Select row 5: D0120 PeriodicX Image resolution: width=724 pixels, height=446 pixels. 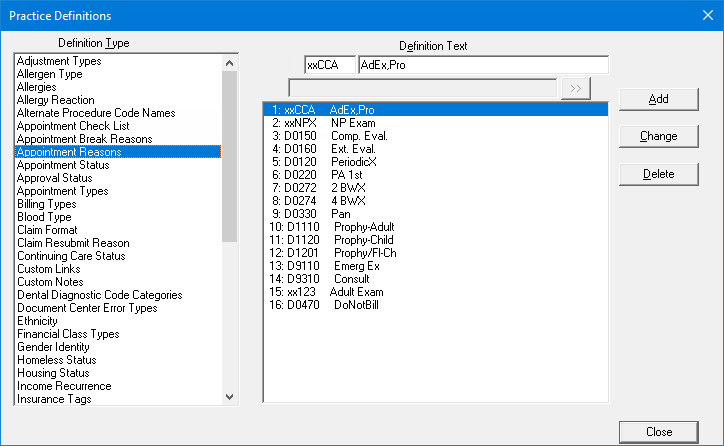436,162
